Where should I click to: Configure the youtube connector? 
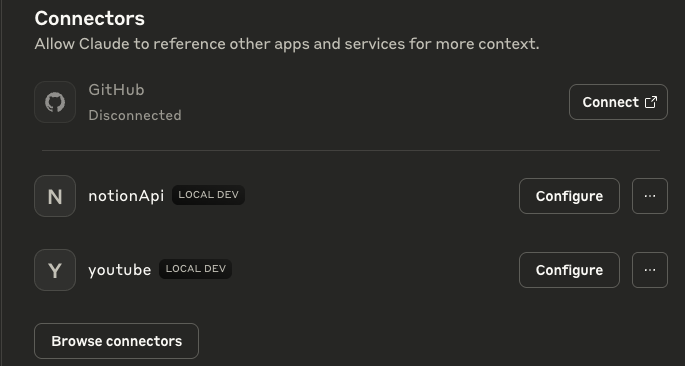coord(569,270)
